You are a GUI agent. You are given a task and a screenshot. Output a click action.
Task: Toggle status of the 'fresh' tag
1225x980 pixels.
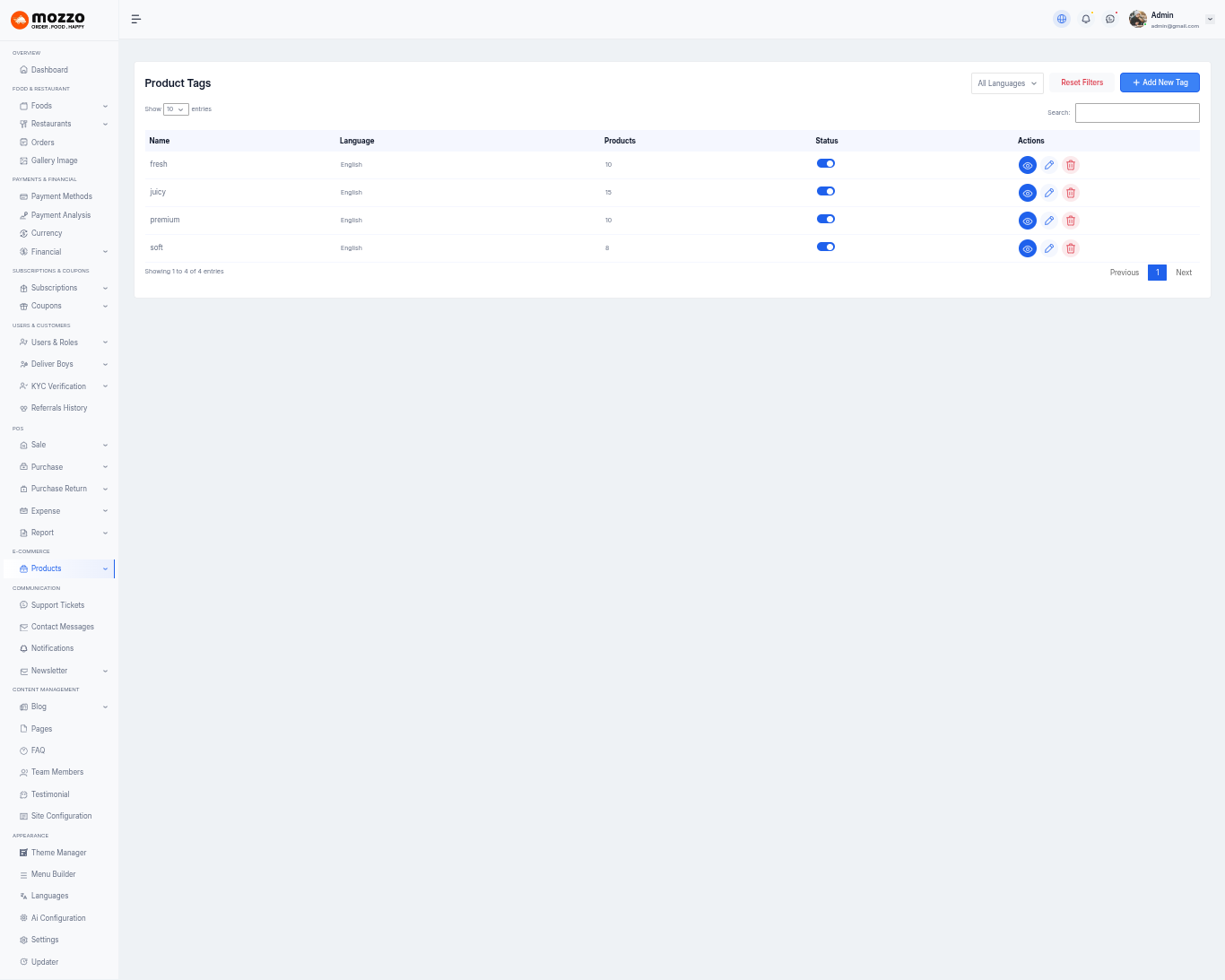[826, 164]
